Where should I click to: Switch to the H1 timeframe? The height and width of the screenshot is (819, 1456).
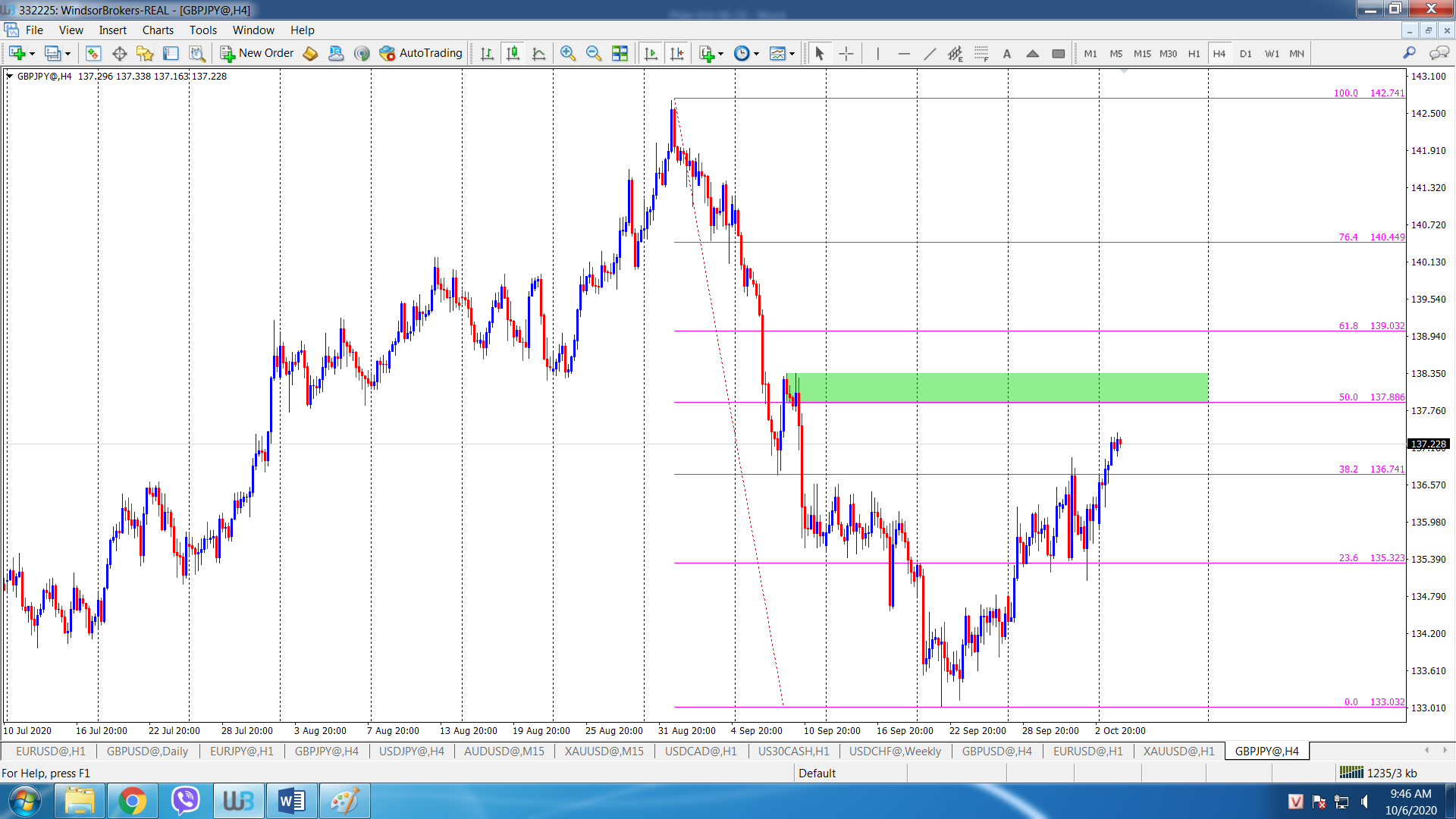(1194, 53)
